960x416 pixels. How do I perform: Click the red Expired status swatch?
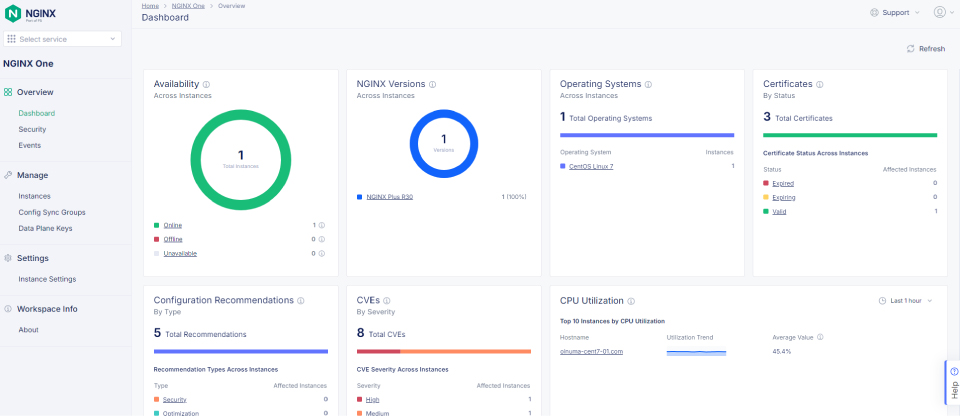(766, 183)
